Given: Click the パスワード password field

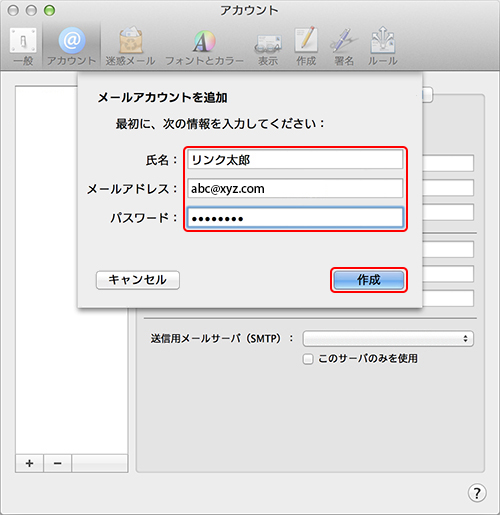Looking at the screenshot, I should 295,218.
